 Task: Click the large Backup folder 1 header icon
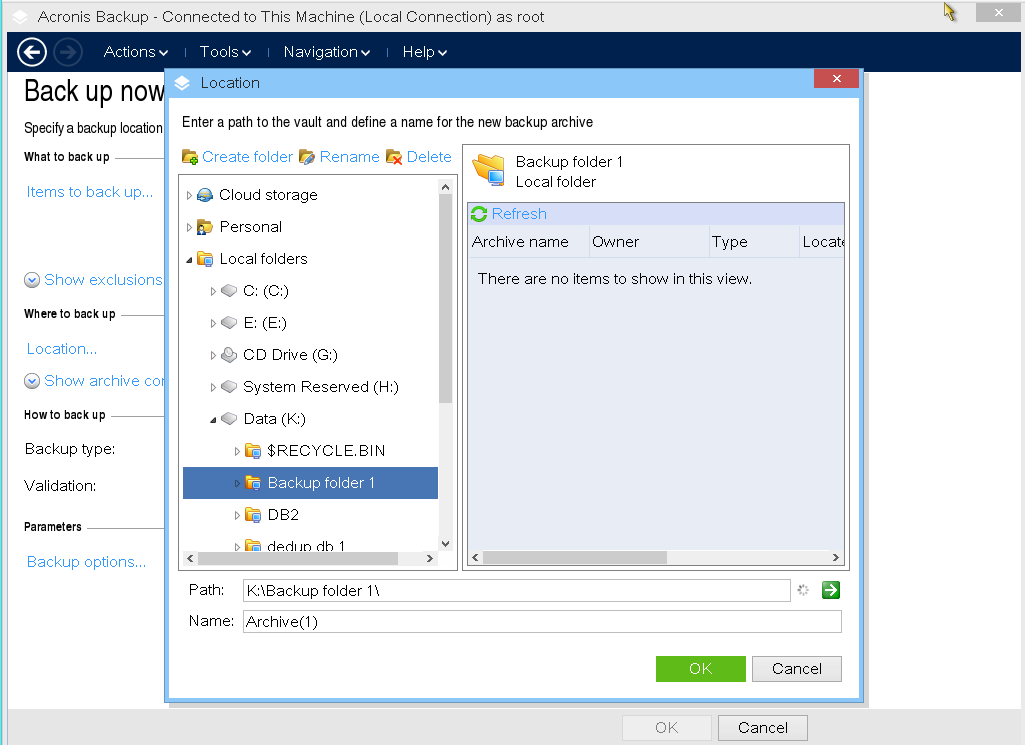(489, 170)
